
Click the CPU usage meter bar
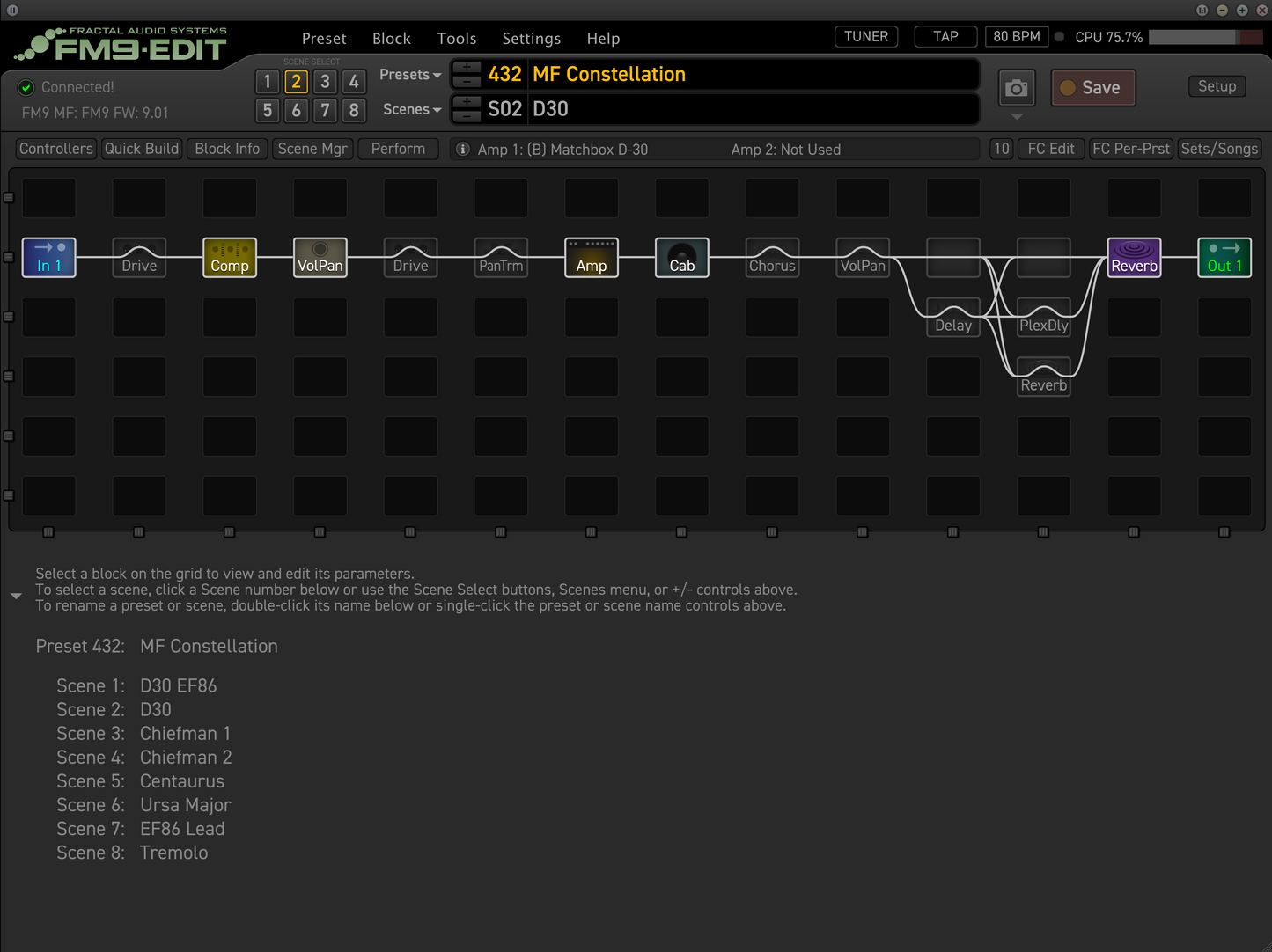tap(1204, 37)
